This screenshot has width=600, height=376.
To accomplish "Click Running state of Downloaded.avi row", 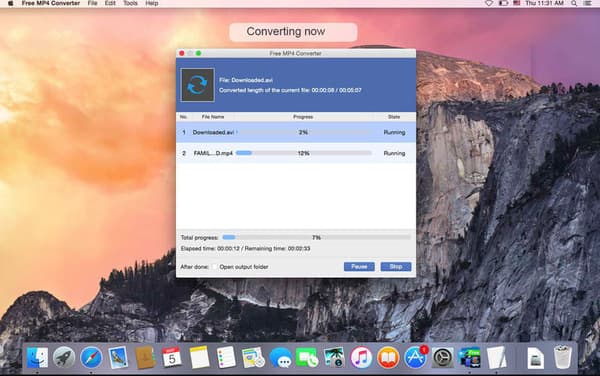I will [394, 132].
